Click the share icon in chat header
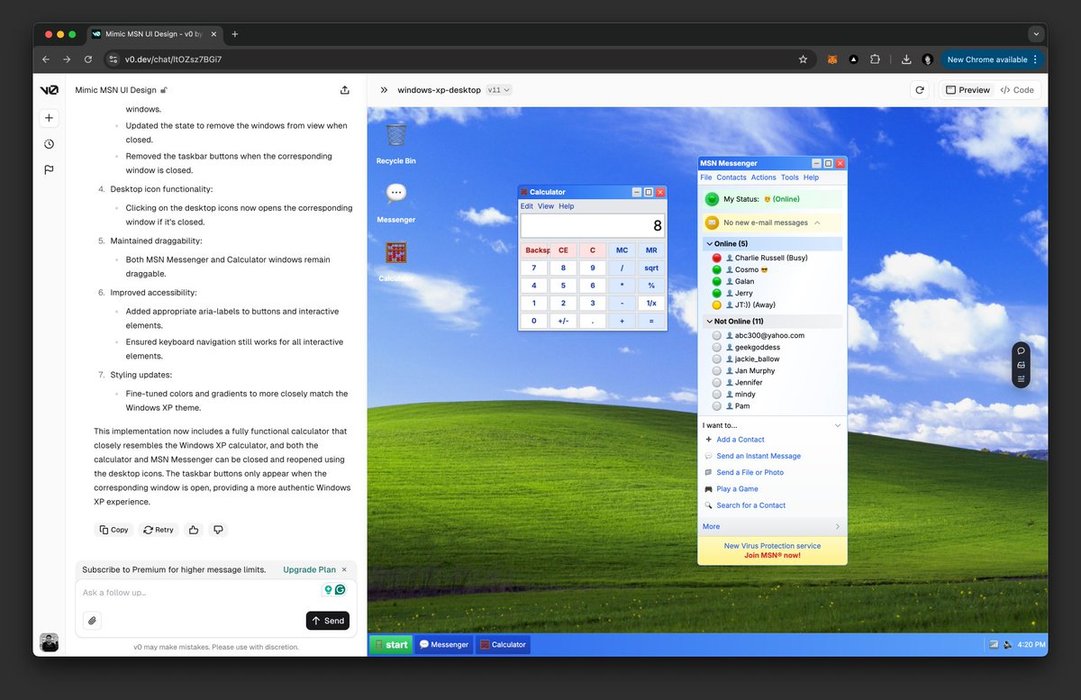This screenshot has width=1081, height=700. click(x=345, y=90)
